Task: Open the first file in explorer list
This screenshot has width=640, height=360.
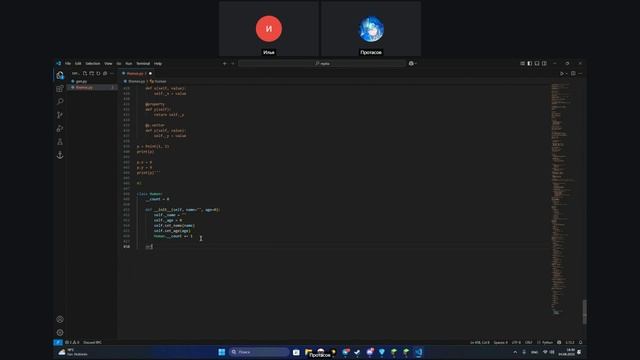Action: (x=92, y=81)
